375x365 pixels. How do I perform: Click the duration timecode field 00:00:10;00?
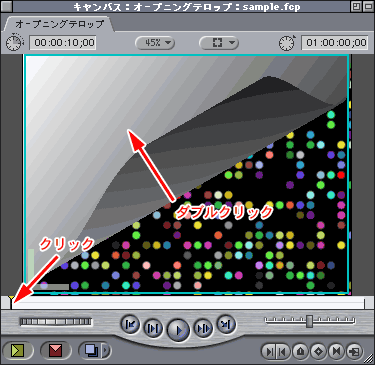pos(63,43)
